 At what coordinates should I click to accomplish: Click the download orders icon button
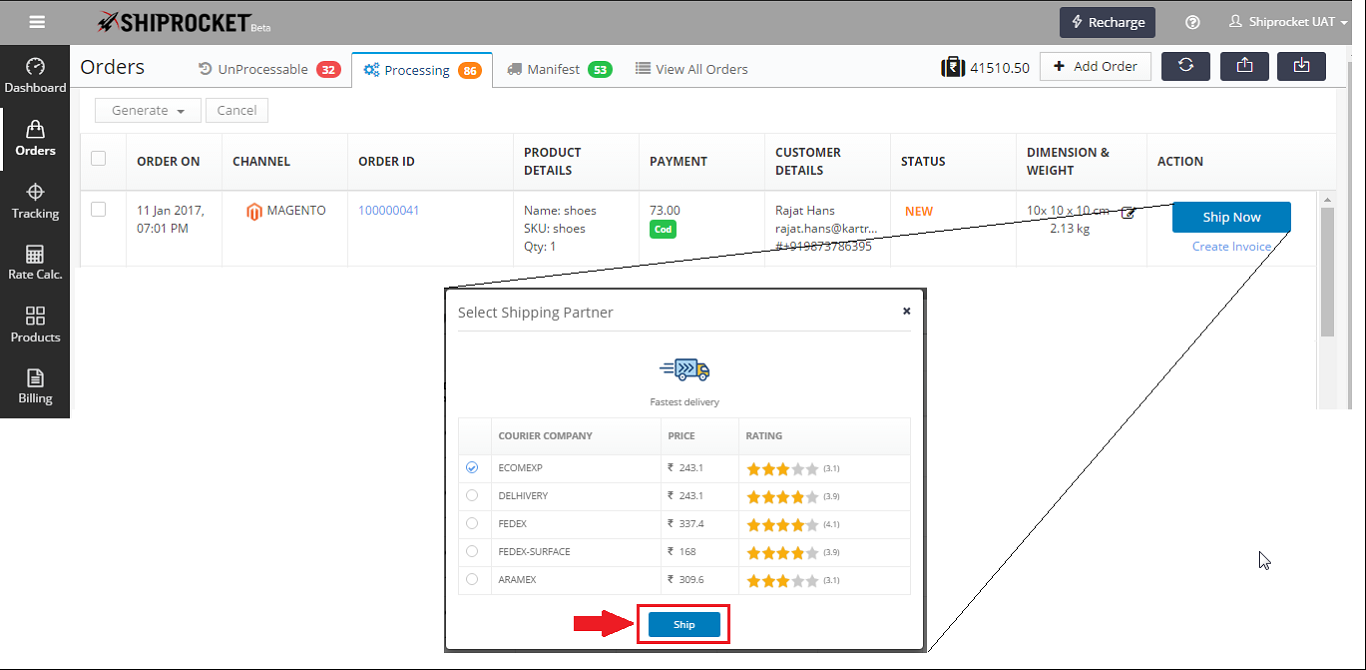click(1301, 66)
